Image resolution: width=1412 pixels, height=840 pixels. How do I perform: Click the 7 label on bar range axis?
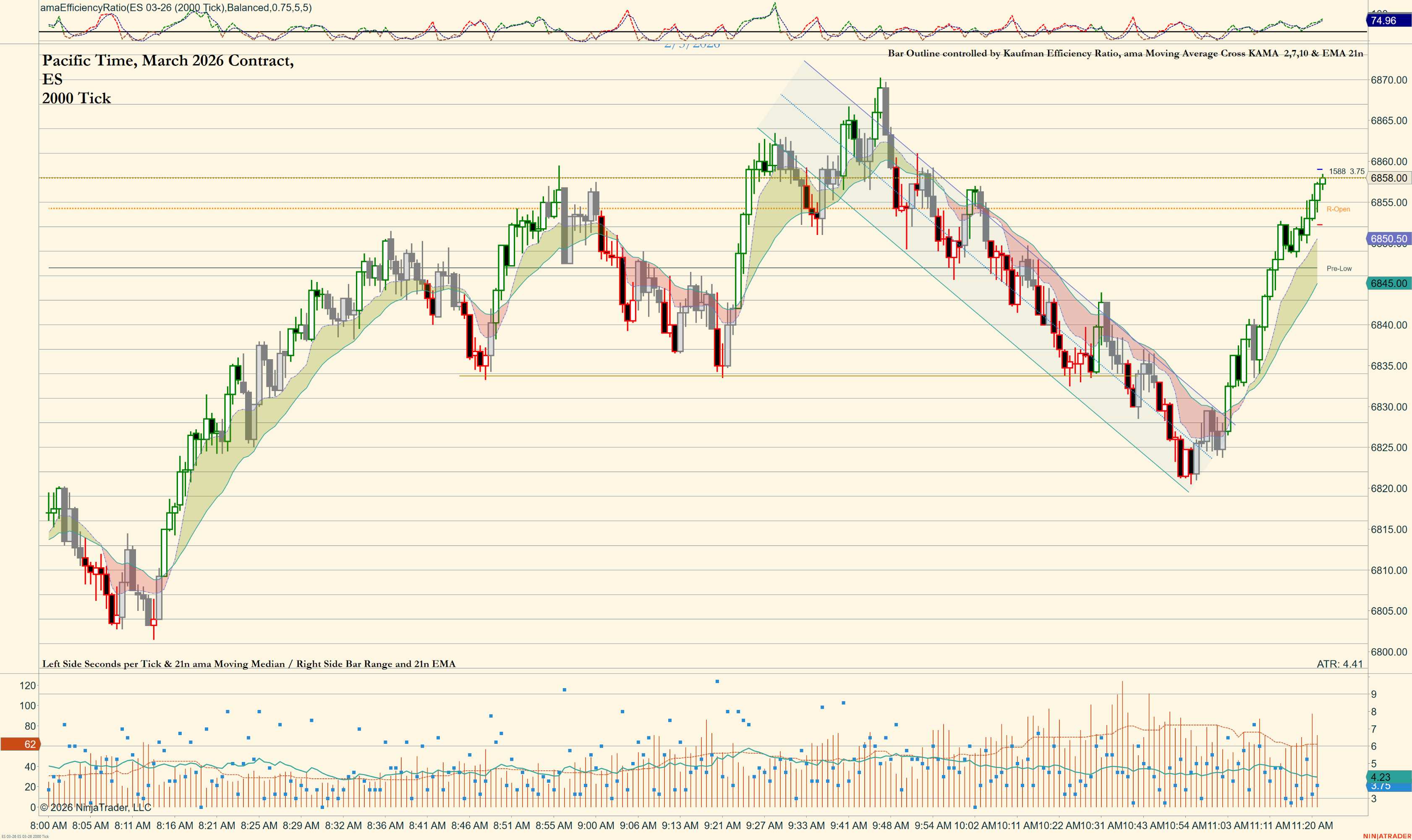pos(1373,729)
